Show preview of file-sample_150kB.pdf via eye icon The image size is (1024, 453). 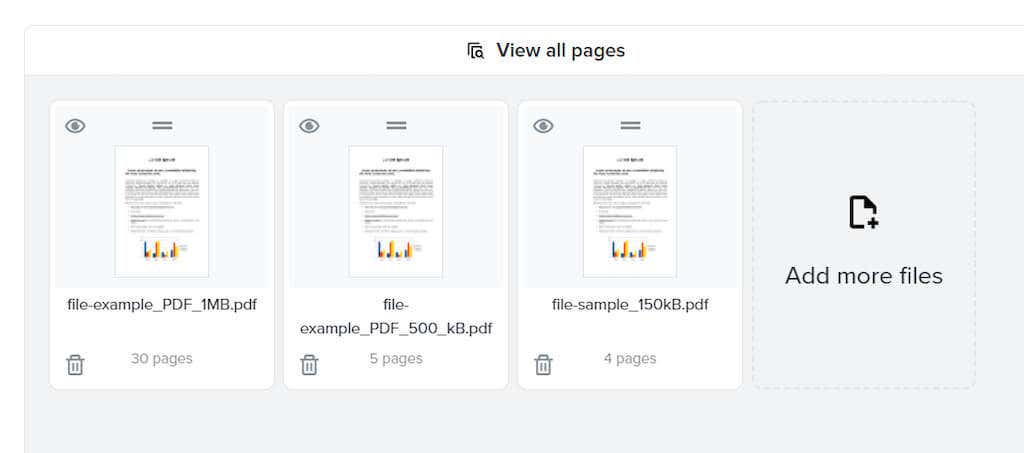click(x=543, y=126)
